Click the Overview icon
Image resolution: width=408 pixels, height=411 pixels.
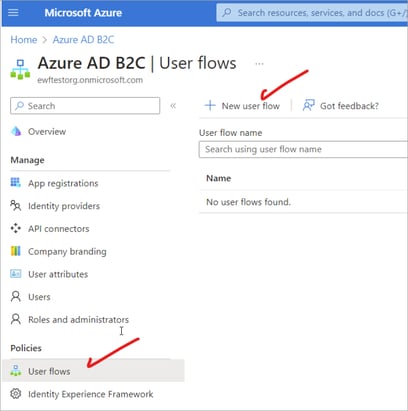(16, 131)
